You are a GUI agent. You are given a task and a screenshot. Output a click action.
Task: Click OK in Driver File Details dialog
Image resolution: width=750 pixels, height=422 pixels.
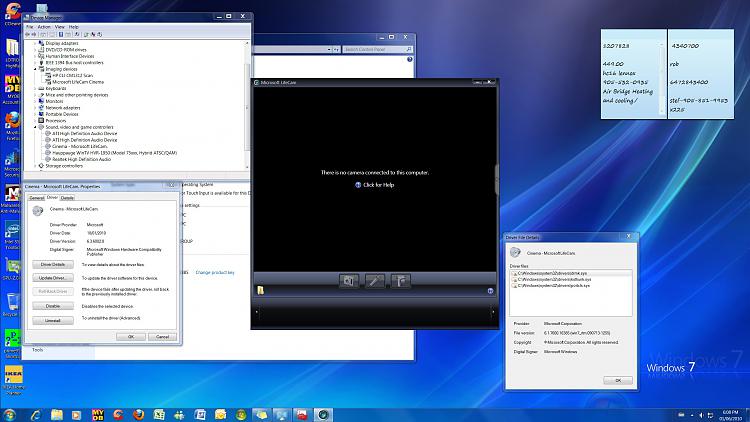pos(618,380)
